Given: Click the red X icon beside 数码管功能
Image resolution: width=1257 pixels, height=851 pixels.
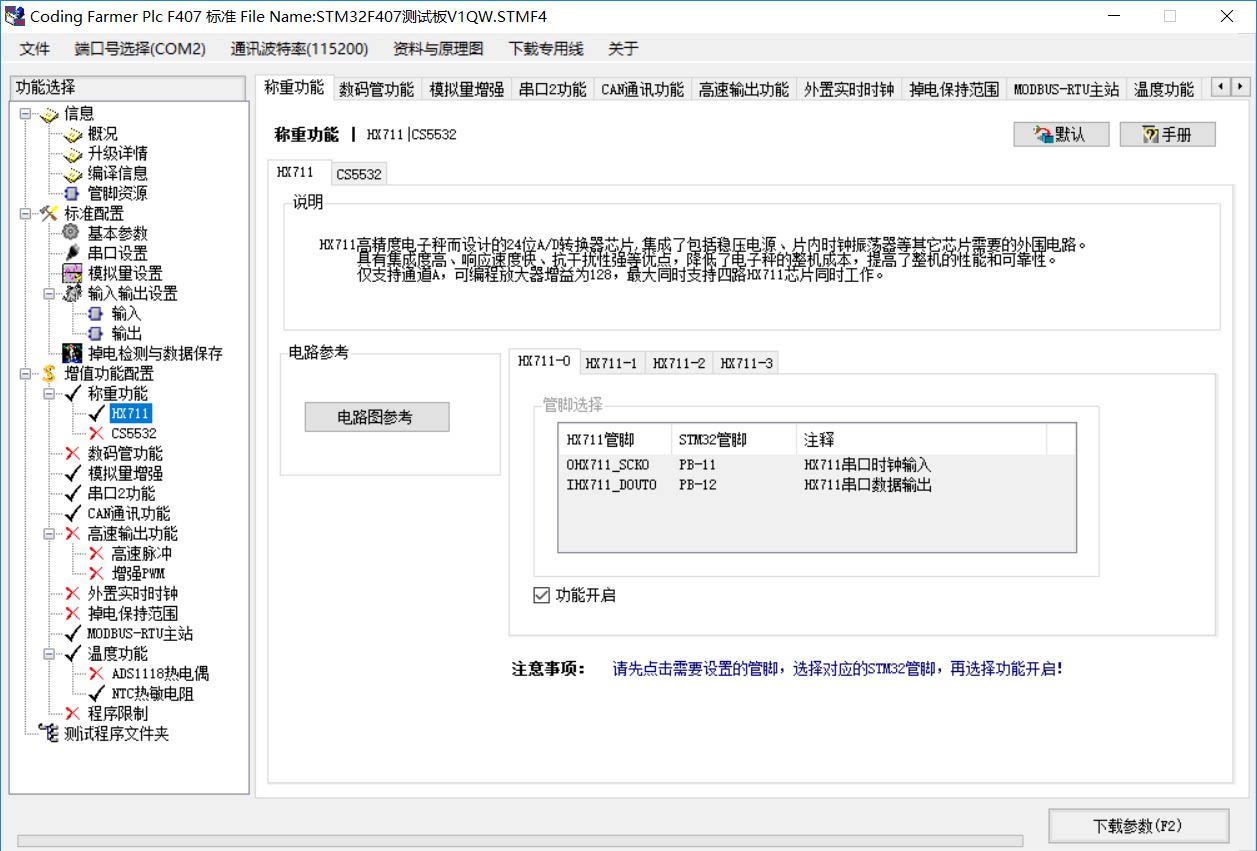Looking at the screenshot, I should [72, 454].
